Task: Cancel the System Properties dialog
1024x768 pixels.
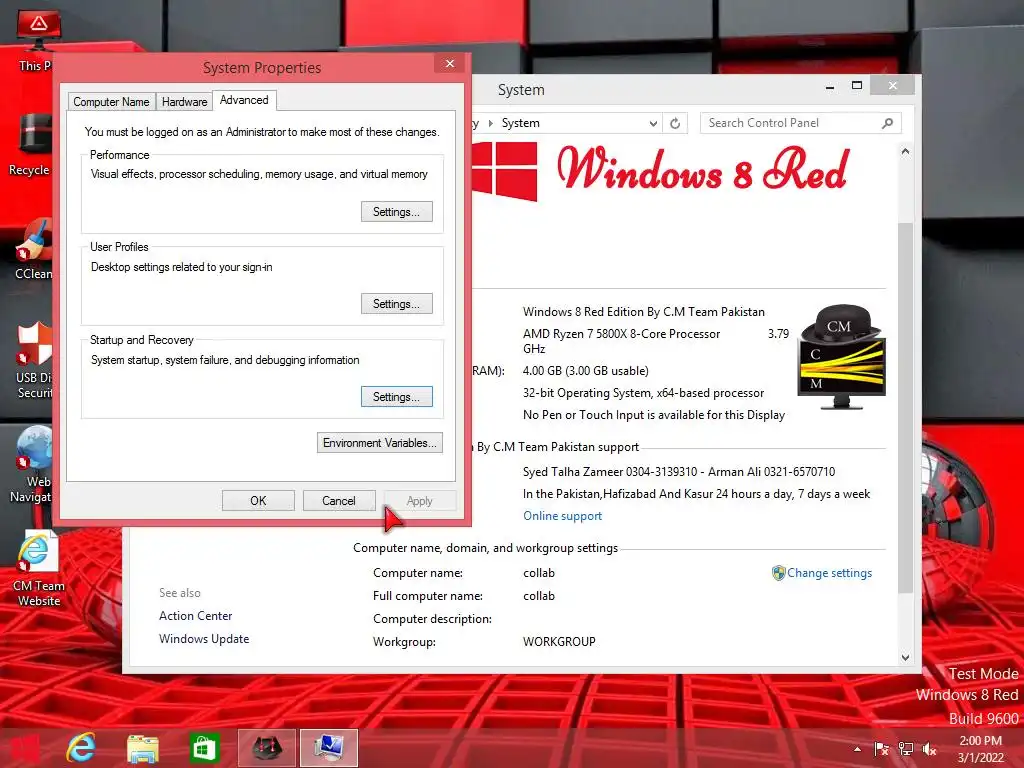Action: click(339, 501)
